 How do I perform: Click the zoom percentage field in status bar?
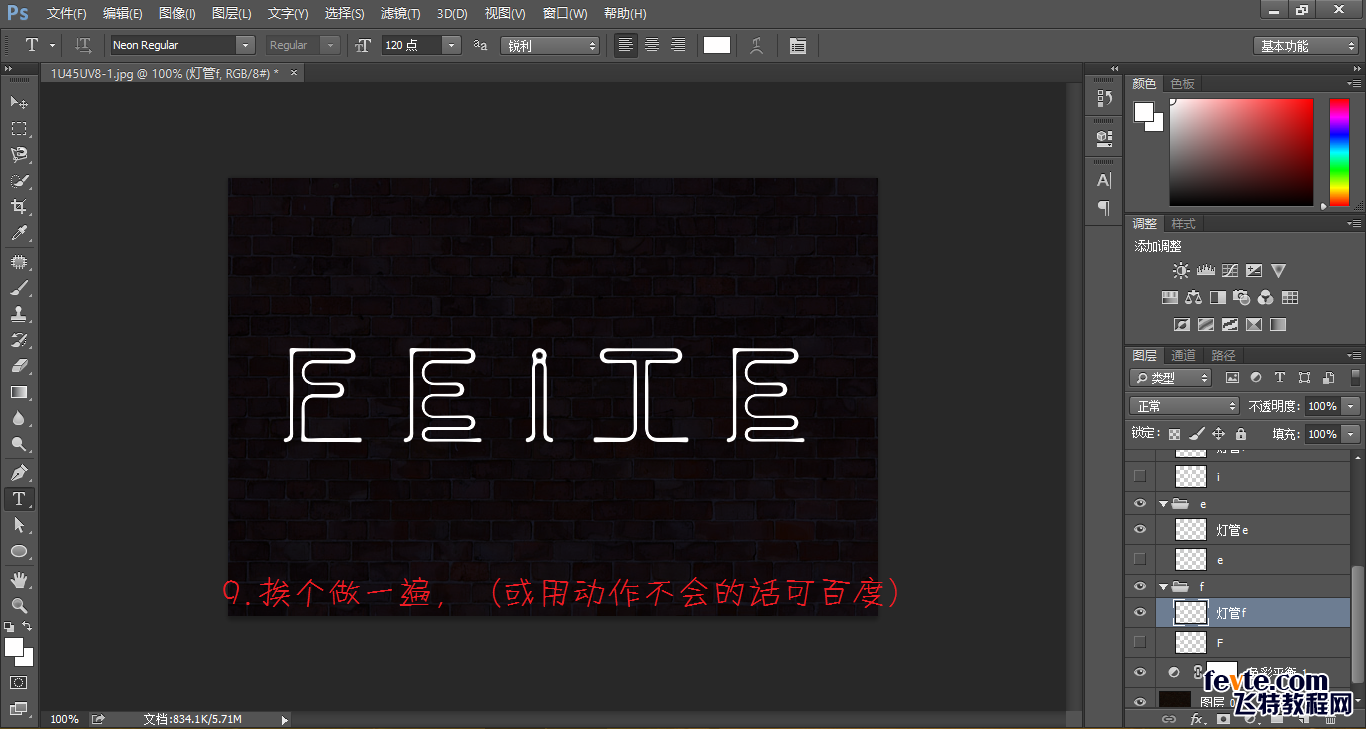coord(64,719)
